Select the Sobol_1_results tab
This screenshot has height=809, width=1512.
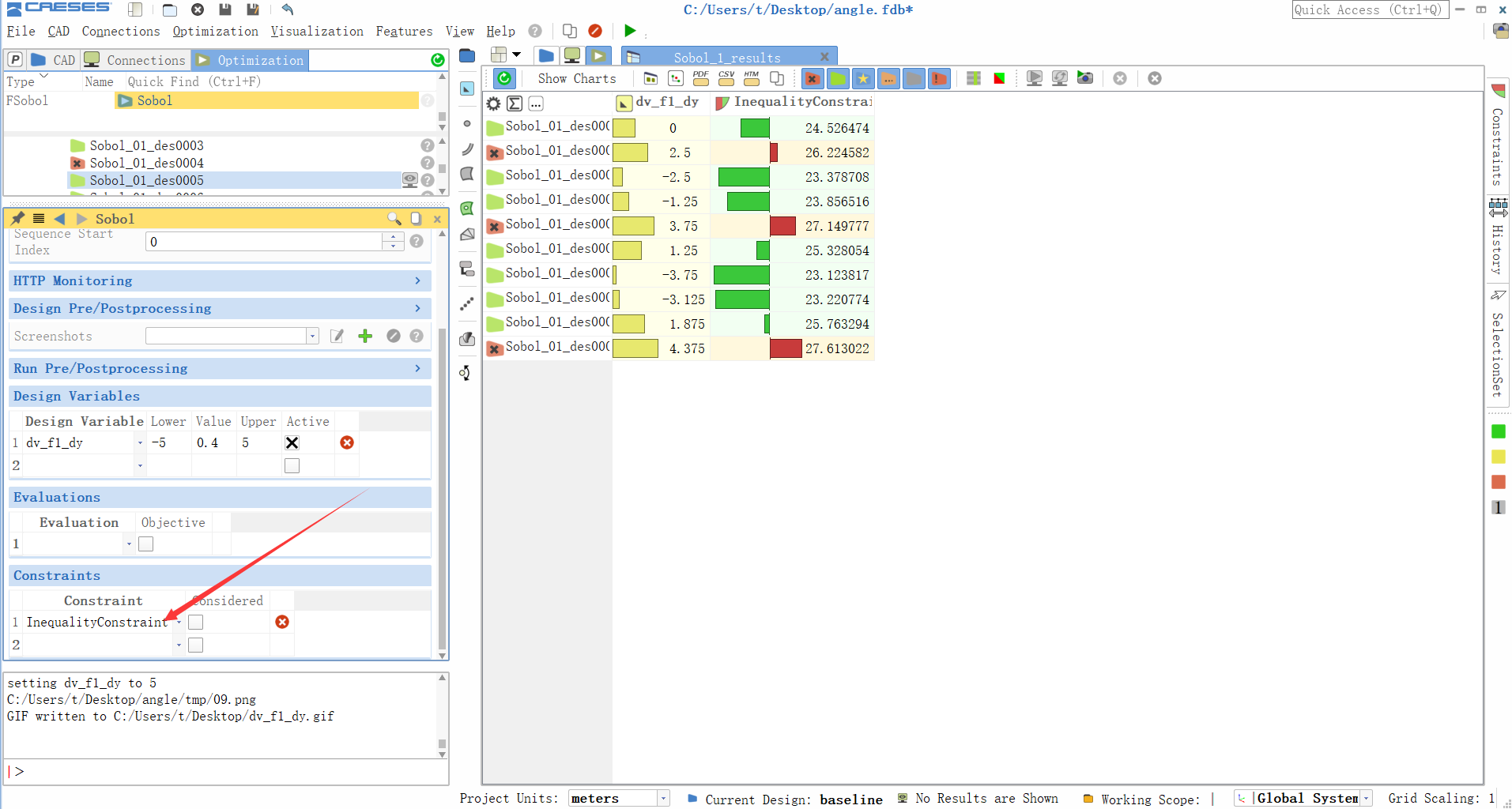727,58
